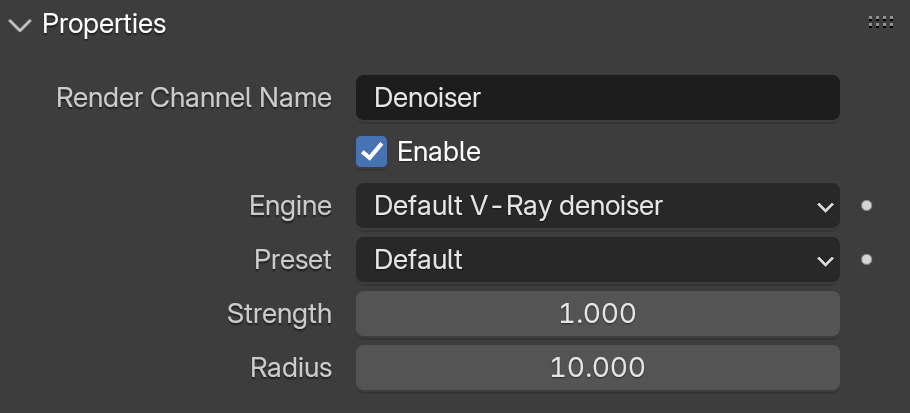Open the Preset dropdown set to Default
Viewport: 910px width, 413px height.
coord(598,260)
